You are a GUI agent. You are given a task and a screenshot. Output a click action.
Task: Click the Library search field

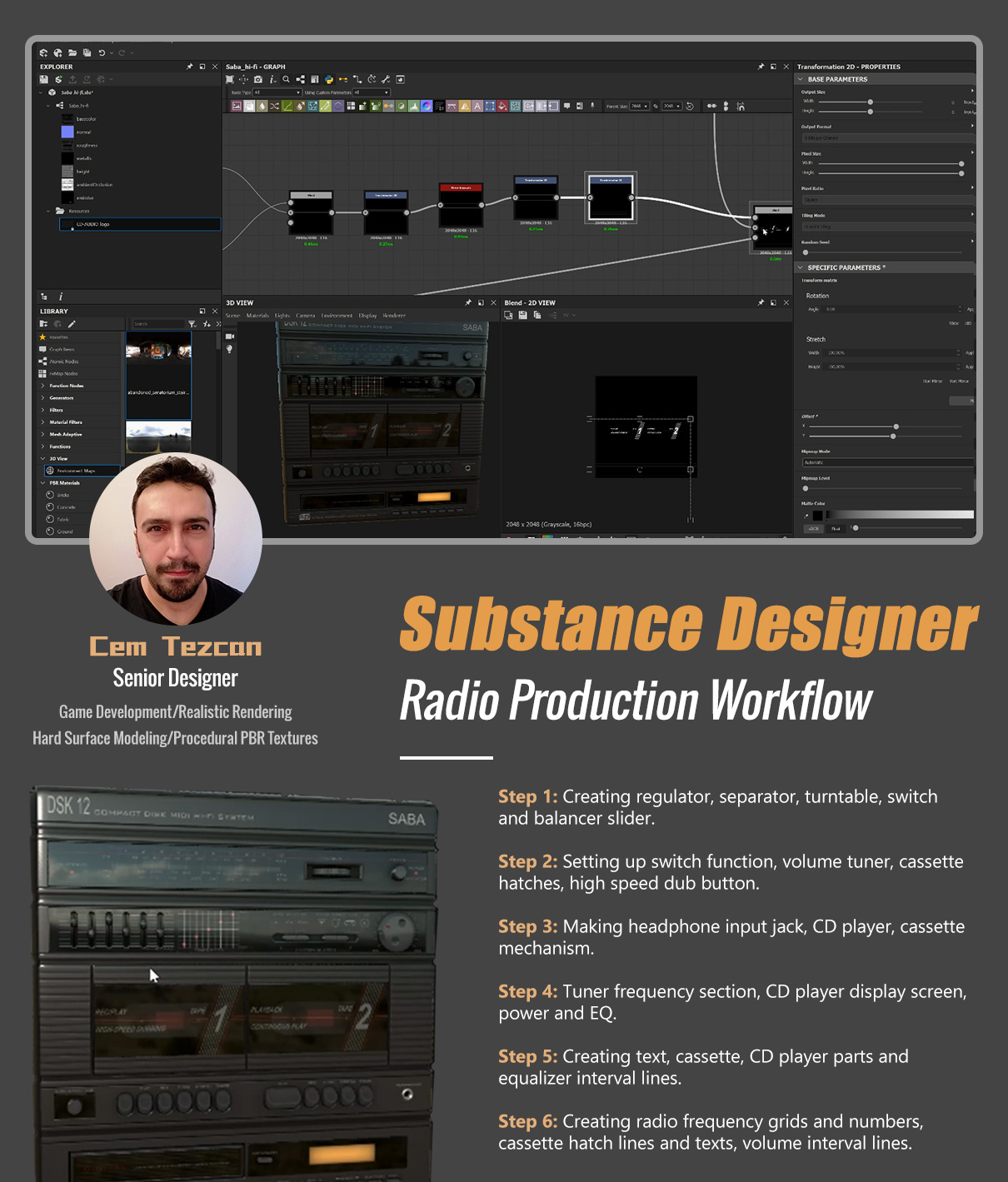(158, 323)
